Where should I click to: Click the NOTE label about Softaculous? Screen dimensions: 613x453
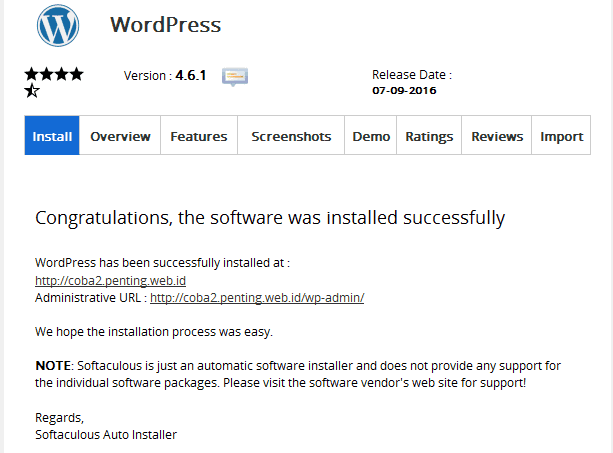53,366
